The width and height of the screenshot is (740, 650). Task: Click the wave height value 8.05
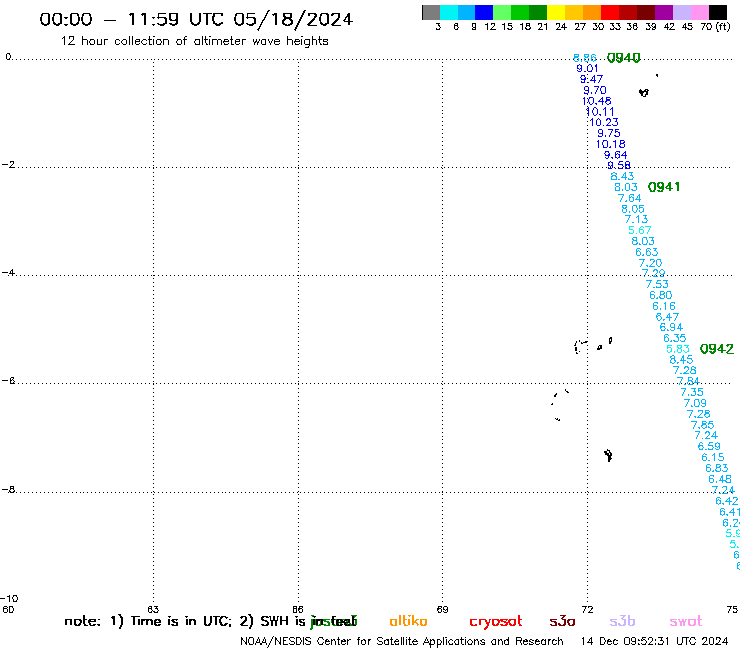[633, 209]
